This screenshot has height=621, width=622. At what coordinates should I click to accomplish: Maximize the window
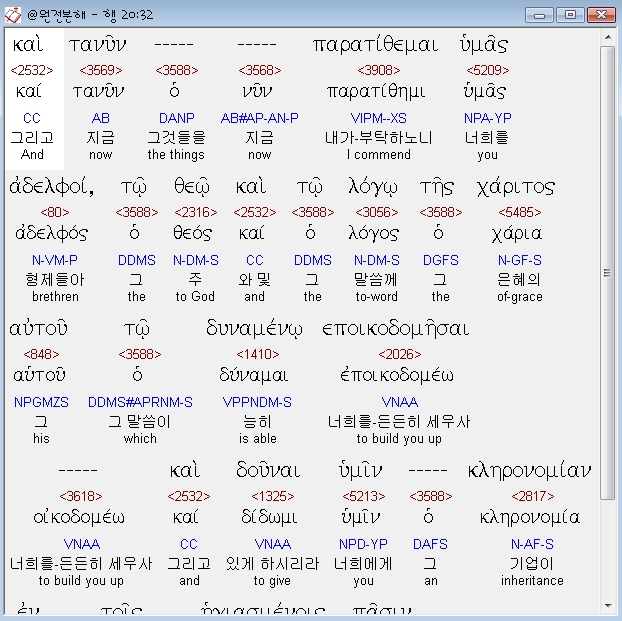[570, 15]
